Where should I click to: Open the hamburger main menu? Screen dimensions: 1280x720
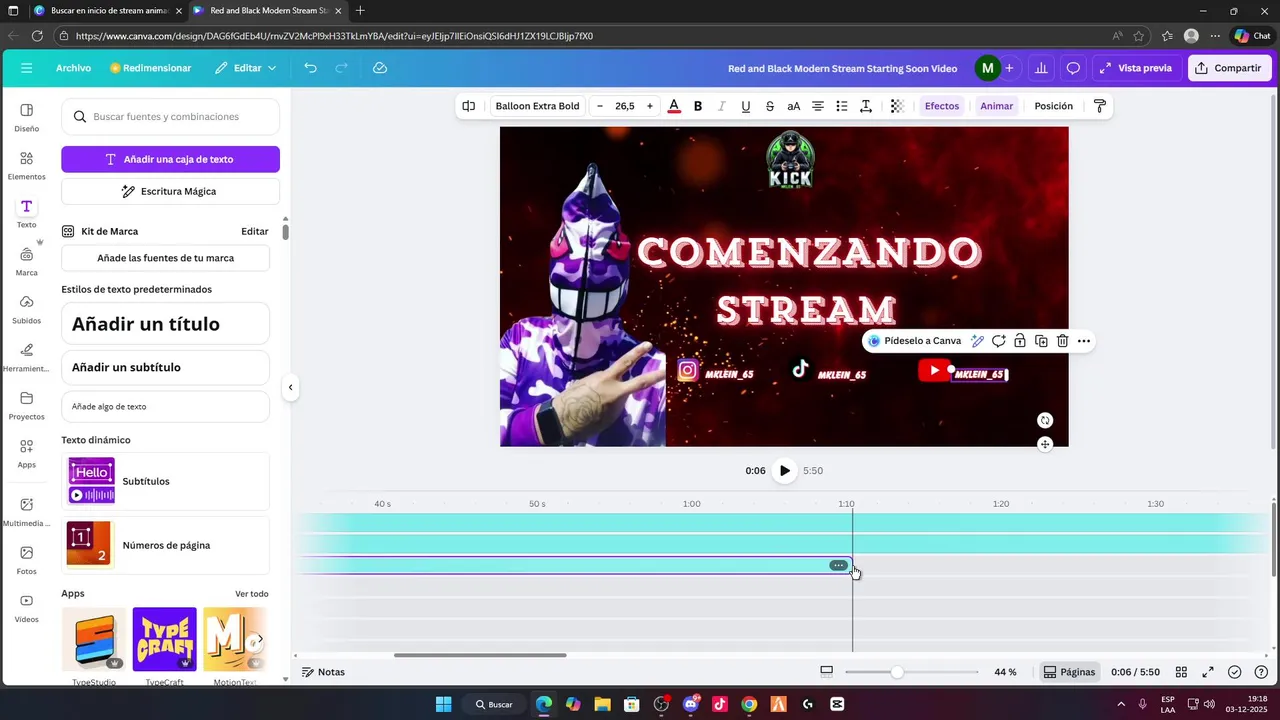coord(27,68)
